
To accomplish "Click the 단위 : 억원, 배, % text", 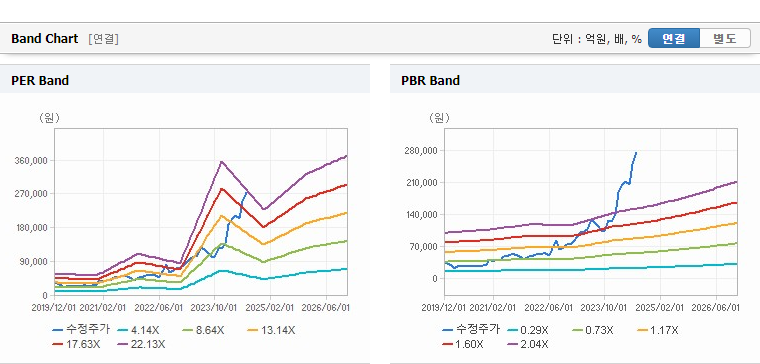I will click(x=597, y=39).
